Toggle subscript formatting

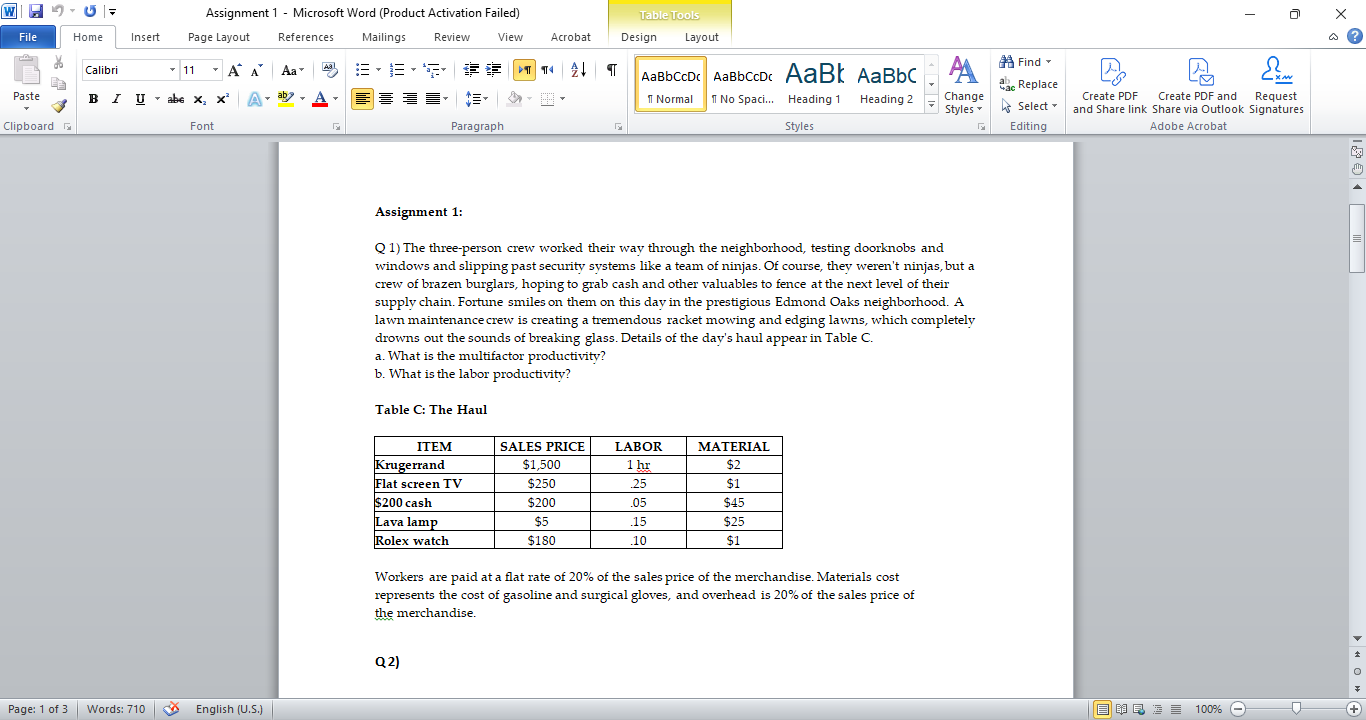200,99
